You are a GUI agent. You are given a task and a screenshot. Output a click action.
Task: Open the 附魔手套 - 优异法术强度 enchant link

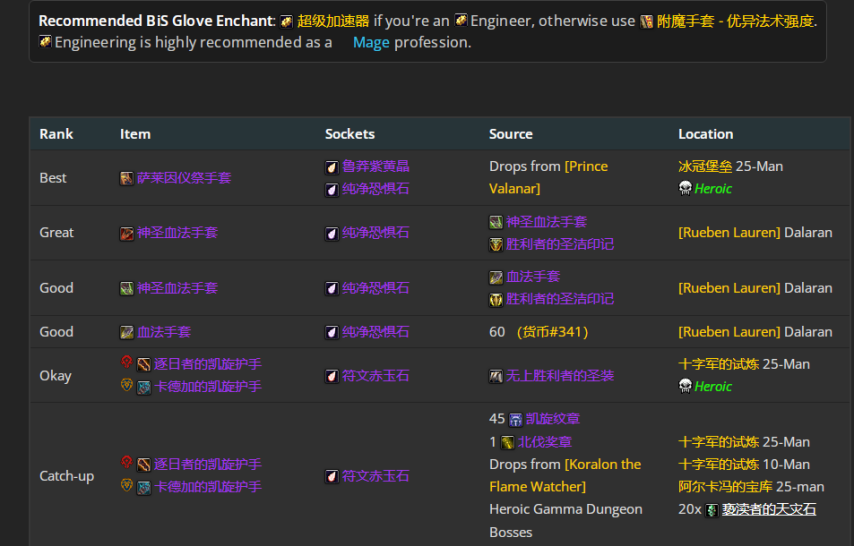pyautogui.click(x=736, y=21)
